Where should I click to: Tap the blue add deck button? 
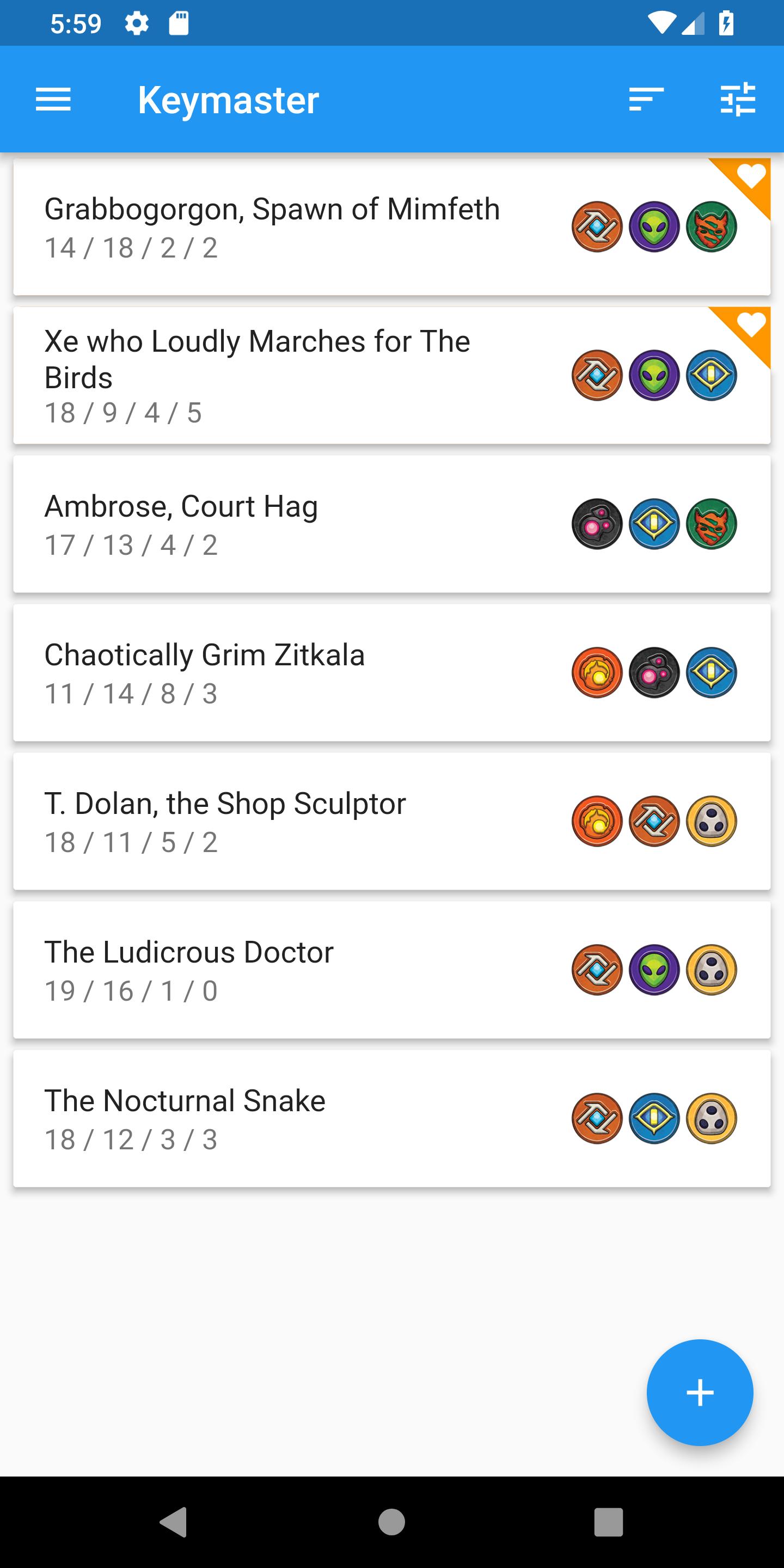[700, 1393]
